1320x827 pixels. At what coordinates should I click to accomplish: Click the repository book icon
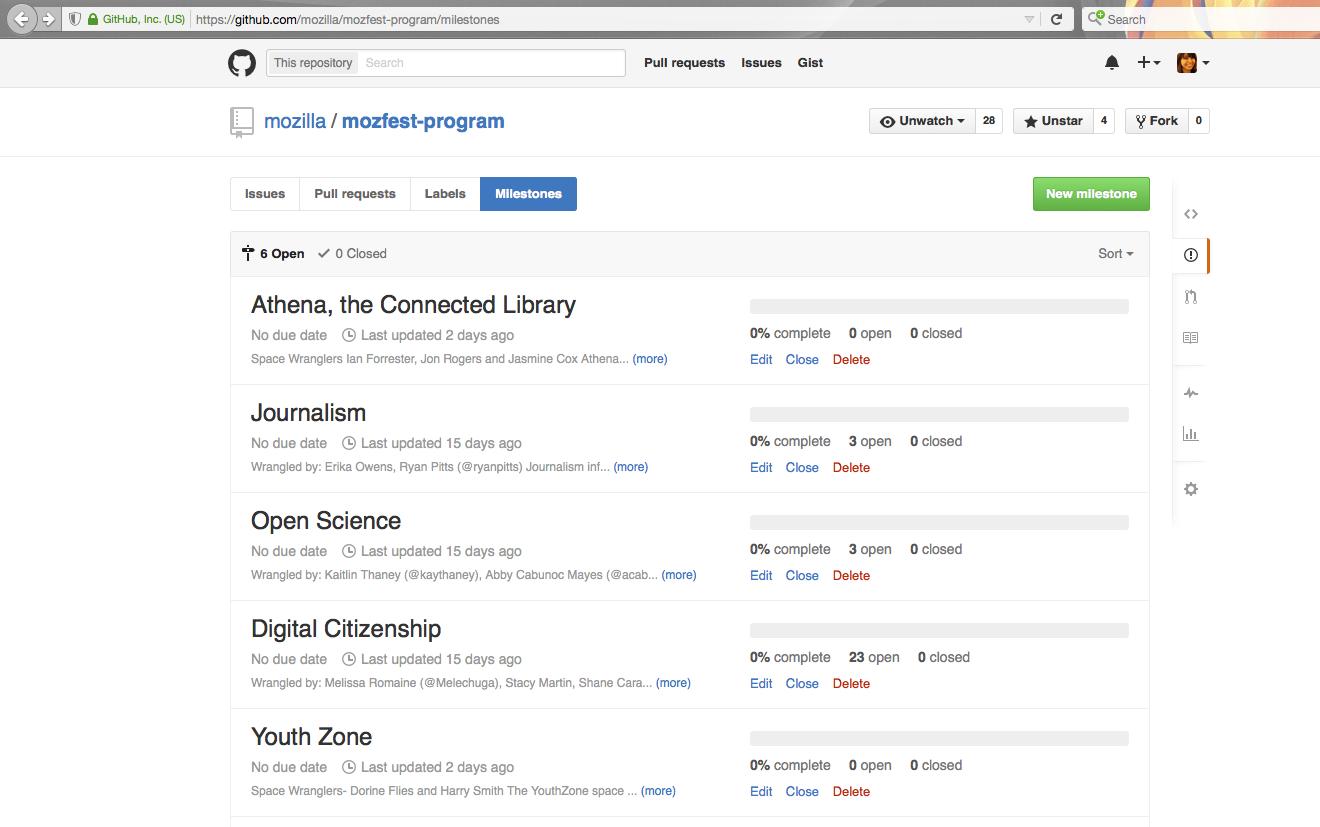pyautogui.click(x=241, y=122)
